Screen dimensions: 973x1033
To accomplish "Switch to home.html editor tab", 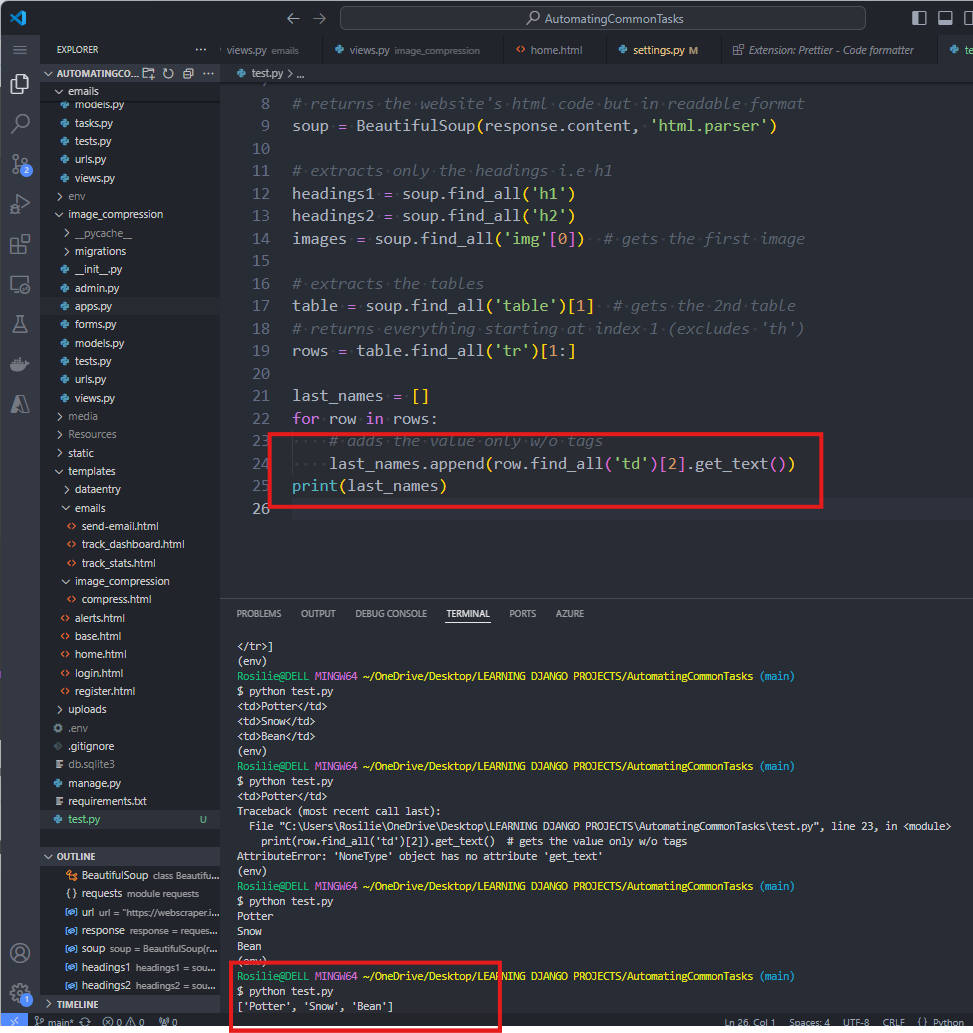I will 555,50.
